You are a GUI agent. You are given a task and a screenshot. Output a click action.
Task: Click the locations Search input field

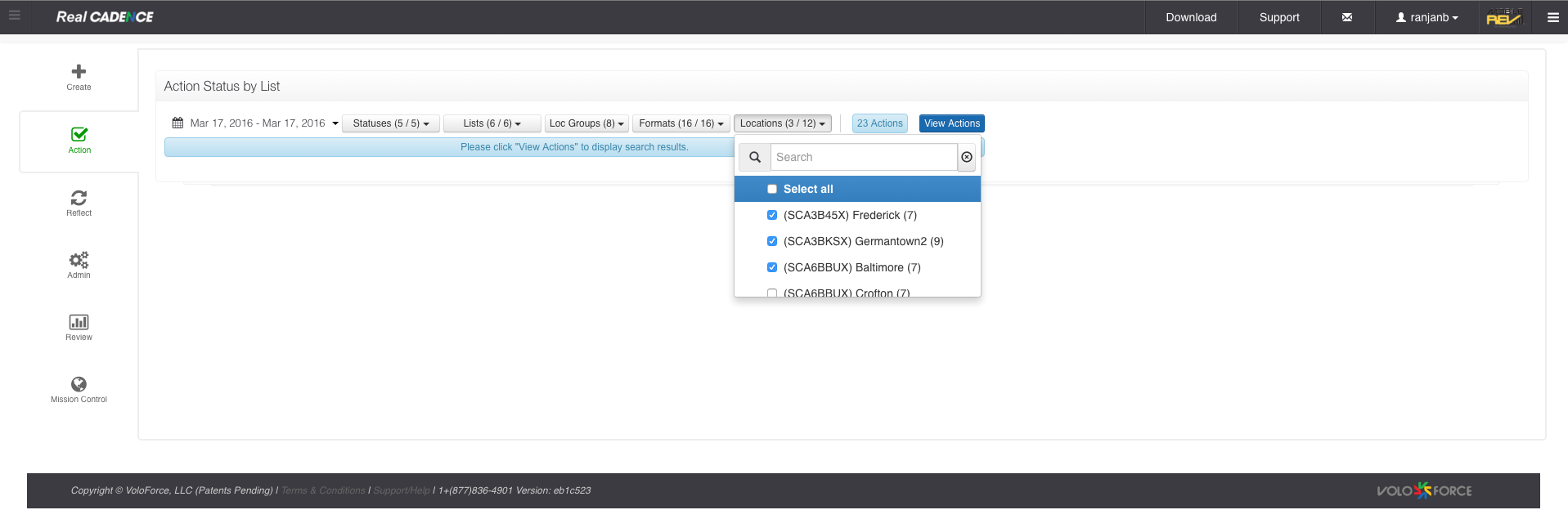[863, 157]
